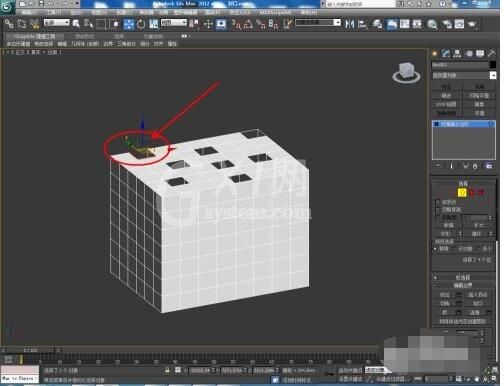Select 子对象 preview selection radio button
This screenshot has width=504, height=386.
(x=454, y=249)
